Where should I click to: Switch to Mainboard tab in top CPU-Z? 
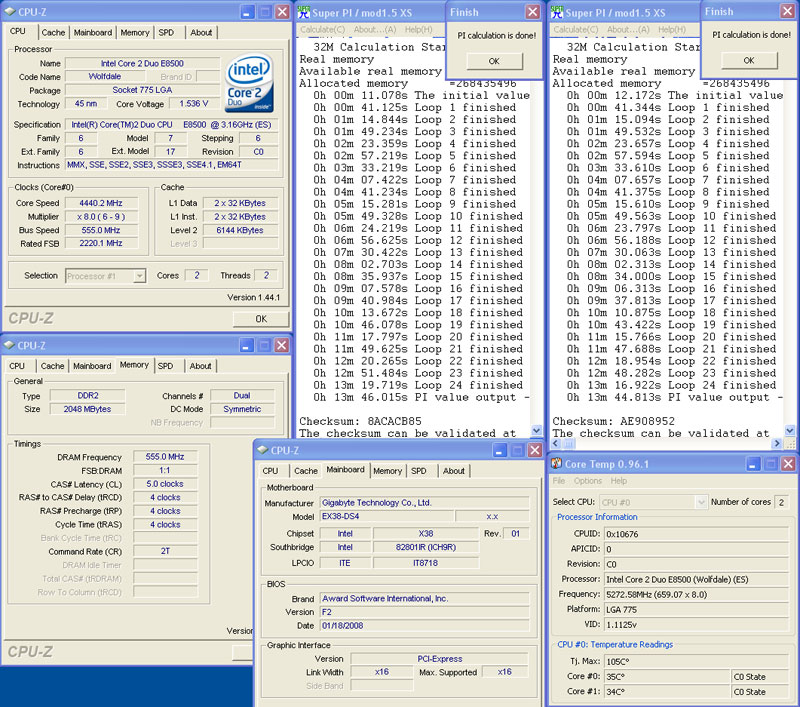[x=92, y=32]
